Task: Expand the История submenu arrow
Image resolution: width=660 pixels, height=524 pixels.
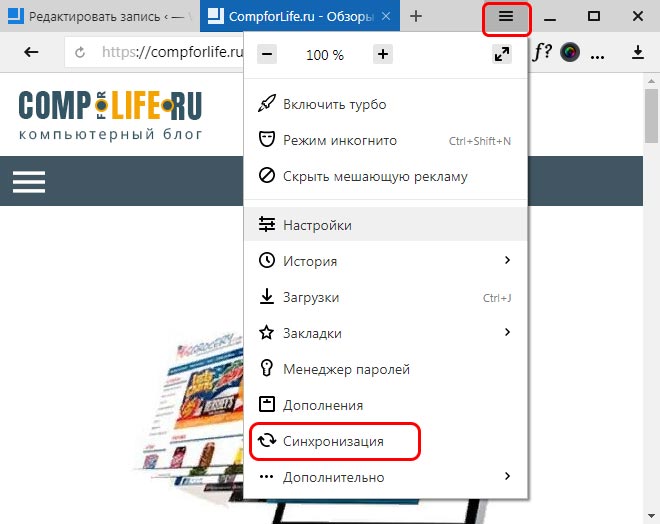Action: tap(507, 261)
